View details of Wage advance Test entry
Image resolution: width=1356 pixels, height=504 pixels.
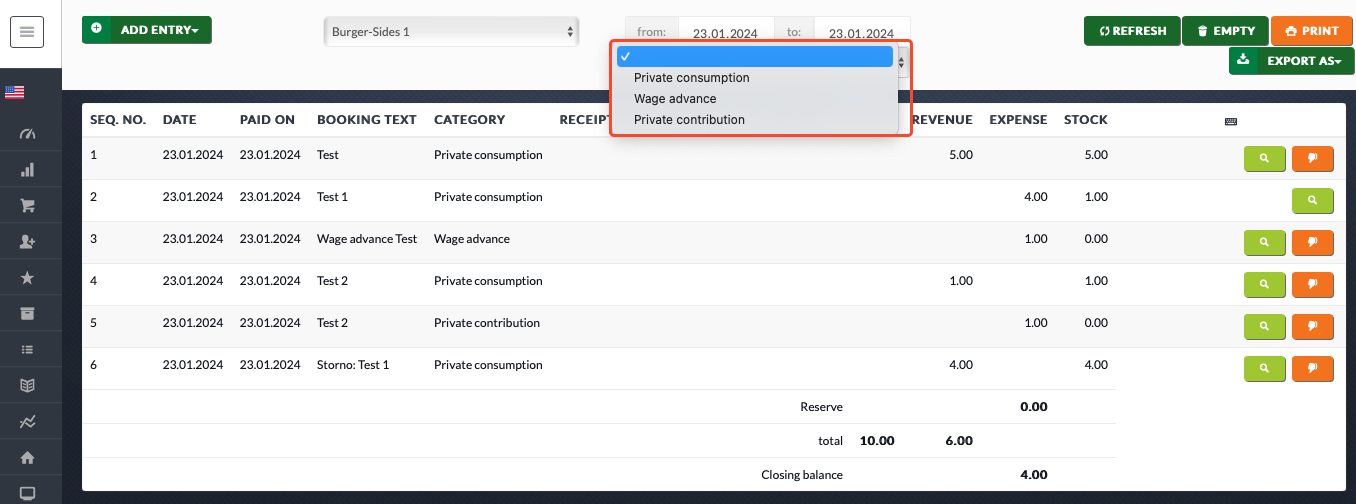(x=1264, y=242)
